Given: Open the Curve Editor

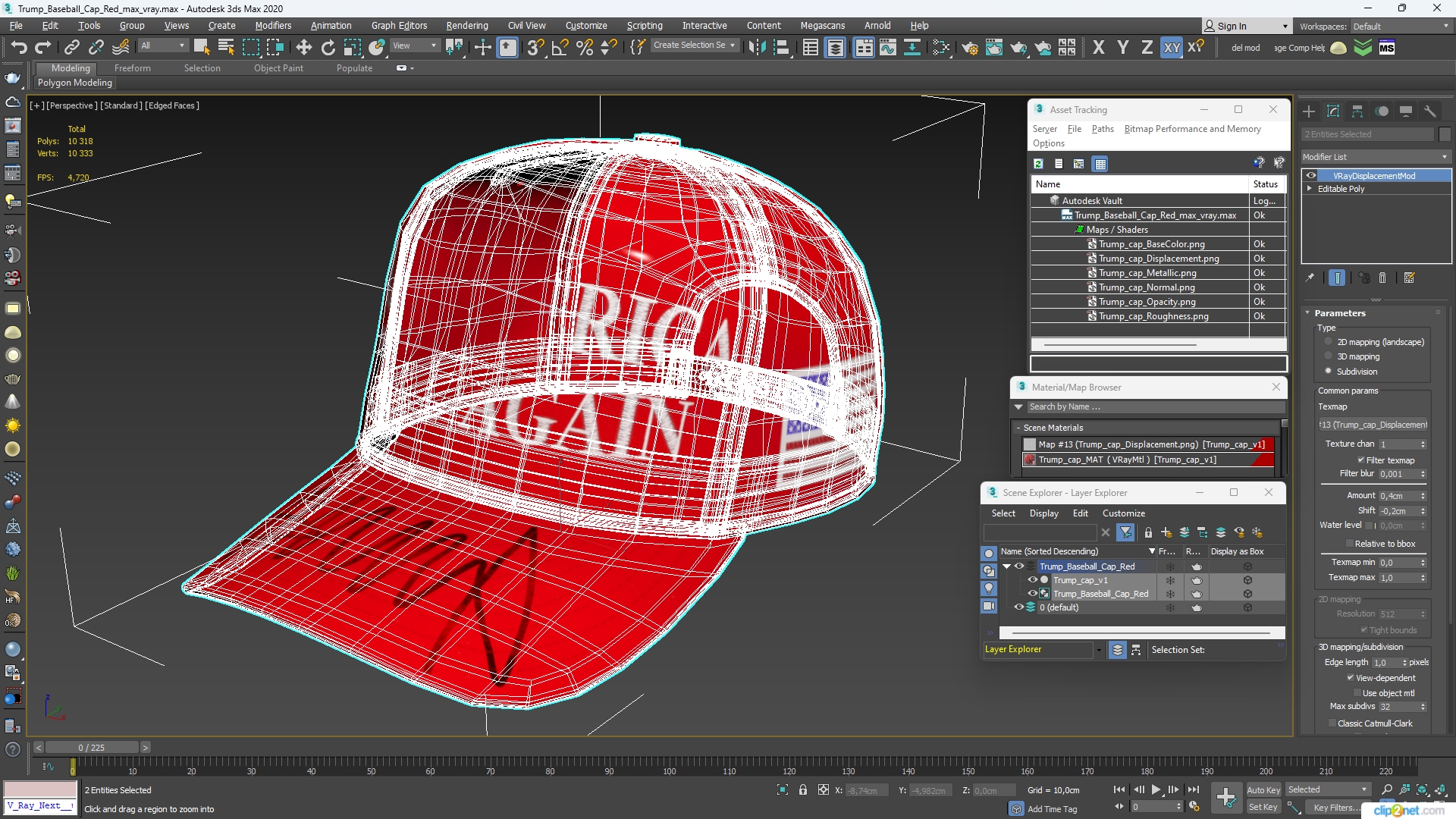Looking at the screenshot, I should 887,48.
